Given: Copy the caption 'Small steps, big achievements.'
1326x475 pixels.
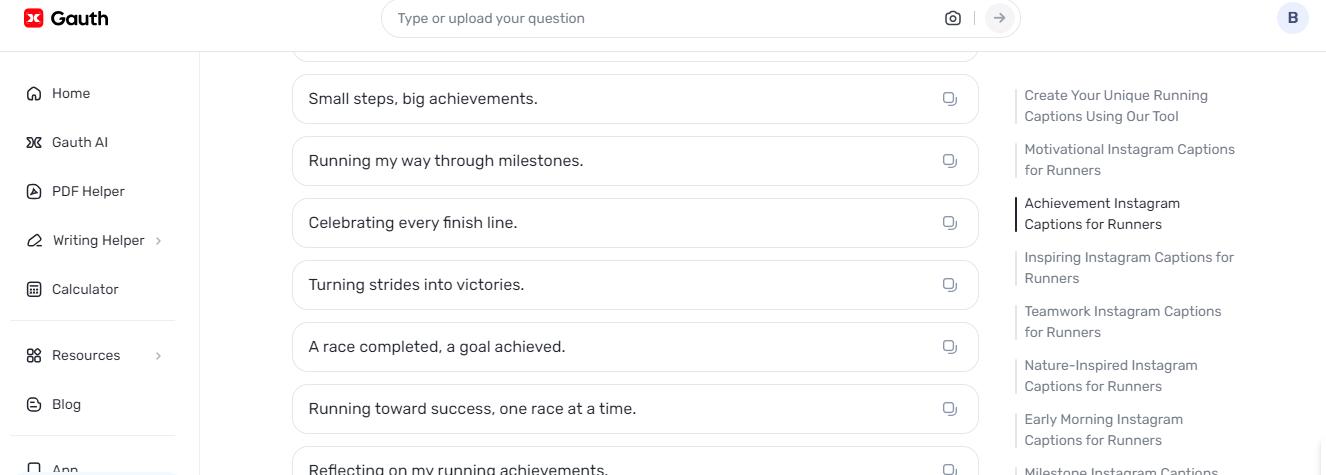Looking at the screenshot, I should [950, 99].
